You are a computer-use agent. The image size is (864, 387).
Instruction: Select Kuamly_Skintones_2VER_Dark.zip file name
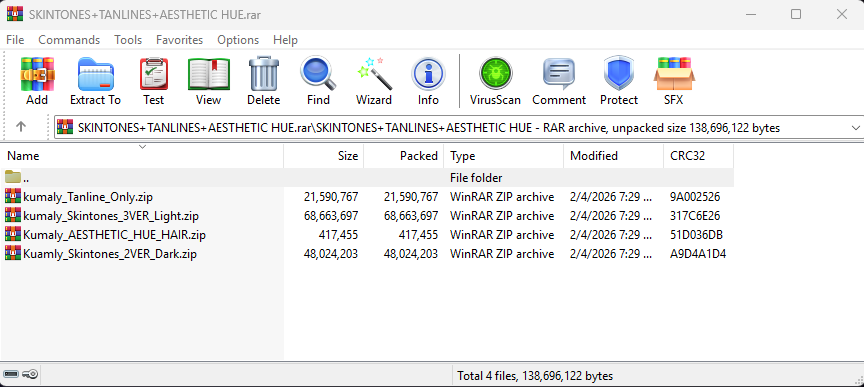pos(110,254)
